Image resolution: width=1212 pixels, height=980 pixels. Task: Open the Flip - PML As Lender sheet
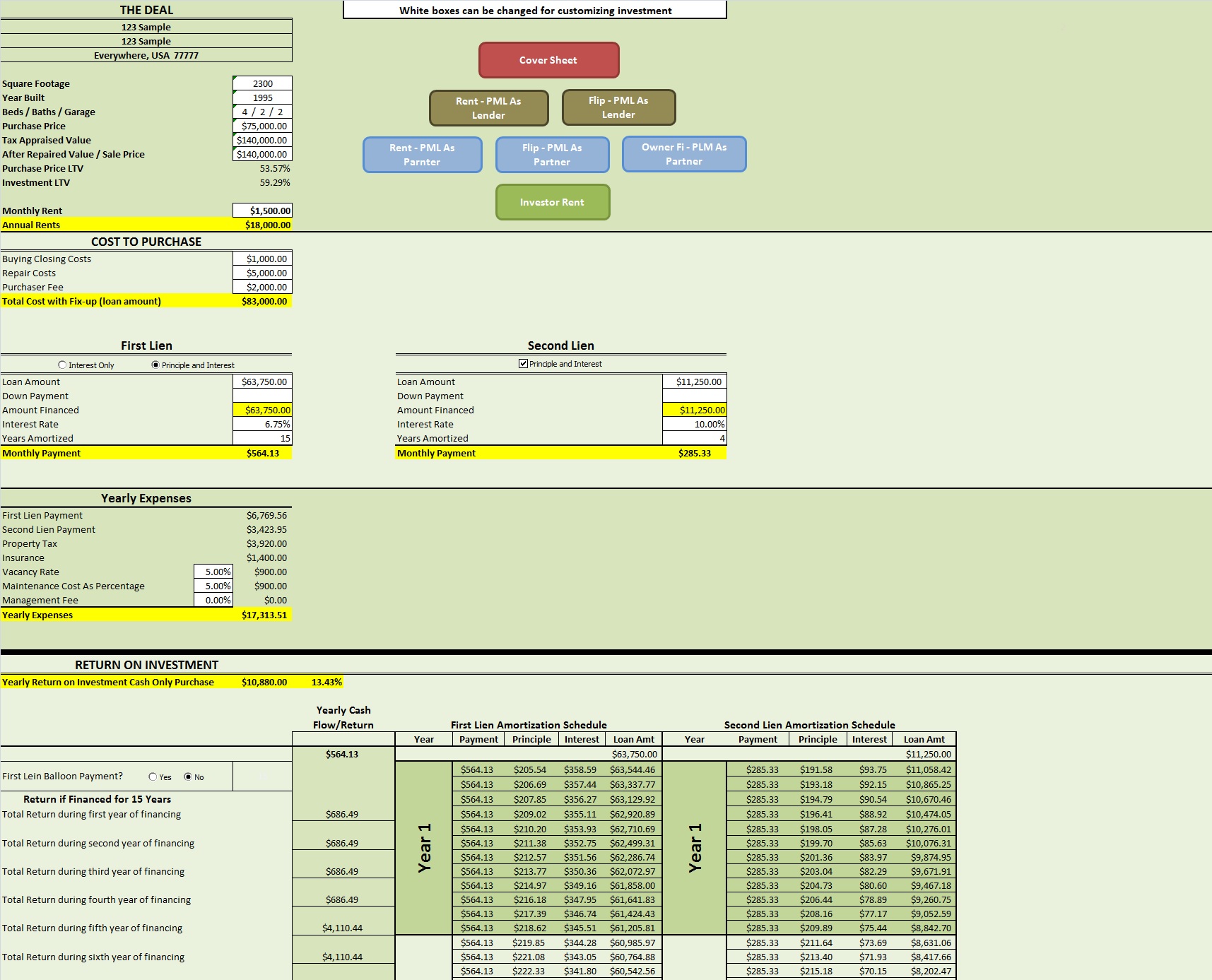[x=618, y=107]
